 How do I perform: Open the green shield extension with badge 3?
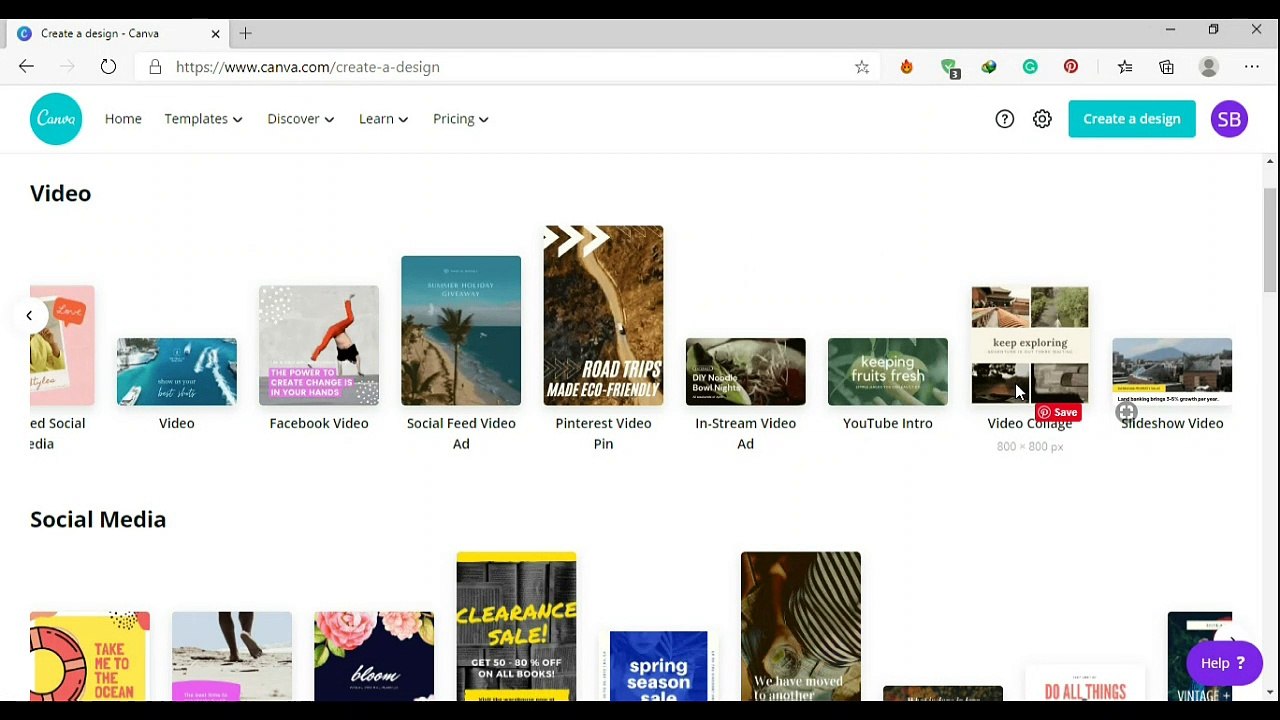point(949,68)
